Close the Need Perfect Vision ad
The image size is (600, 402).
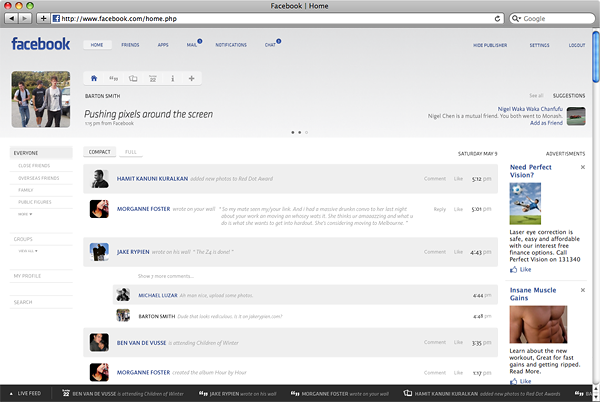pos(583,167)
